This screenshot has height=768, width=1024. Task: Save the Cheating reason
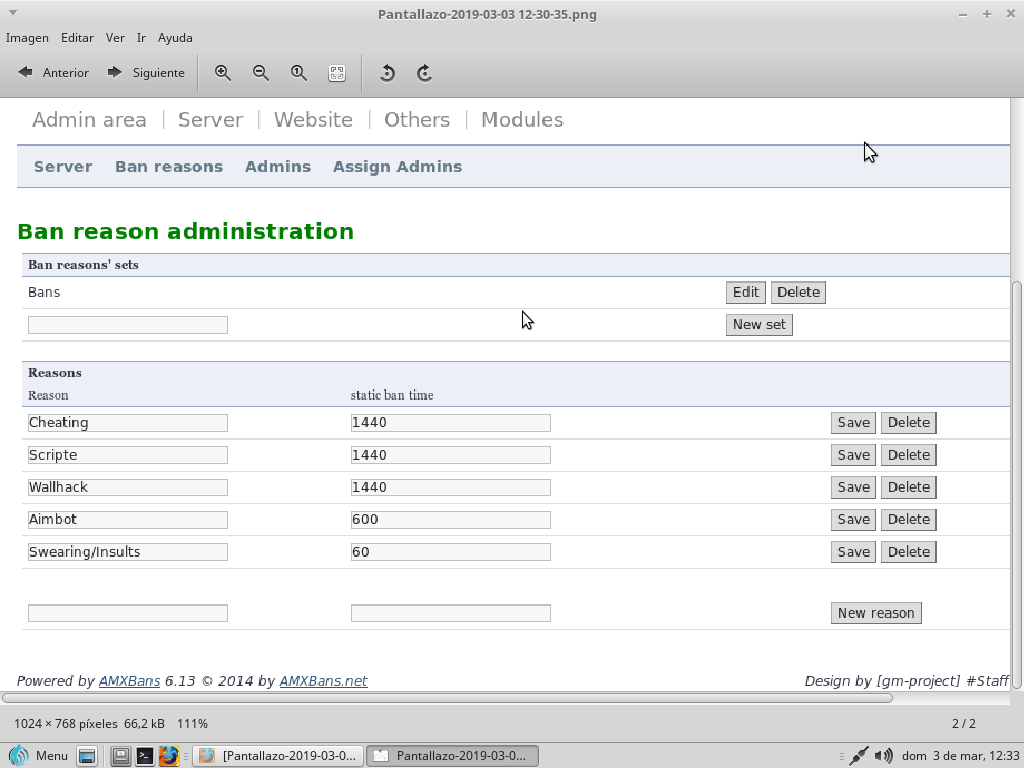tap(853, 423)
